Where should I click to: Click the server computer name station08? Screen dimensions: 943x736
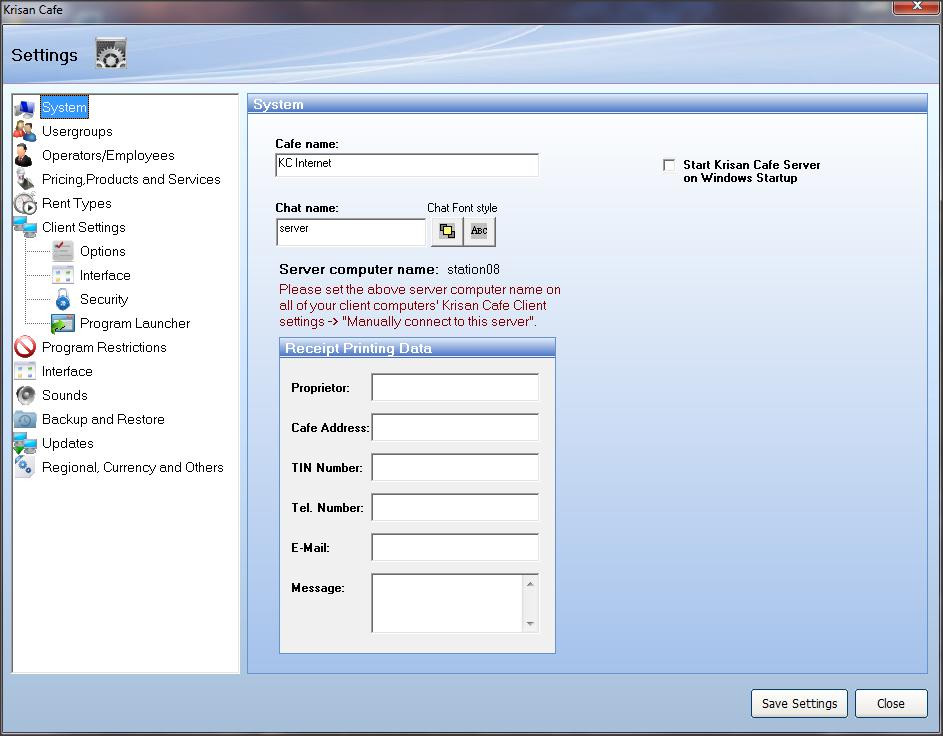(473, 269)
